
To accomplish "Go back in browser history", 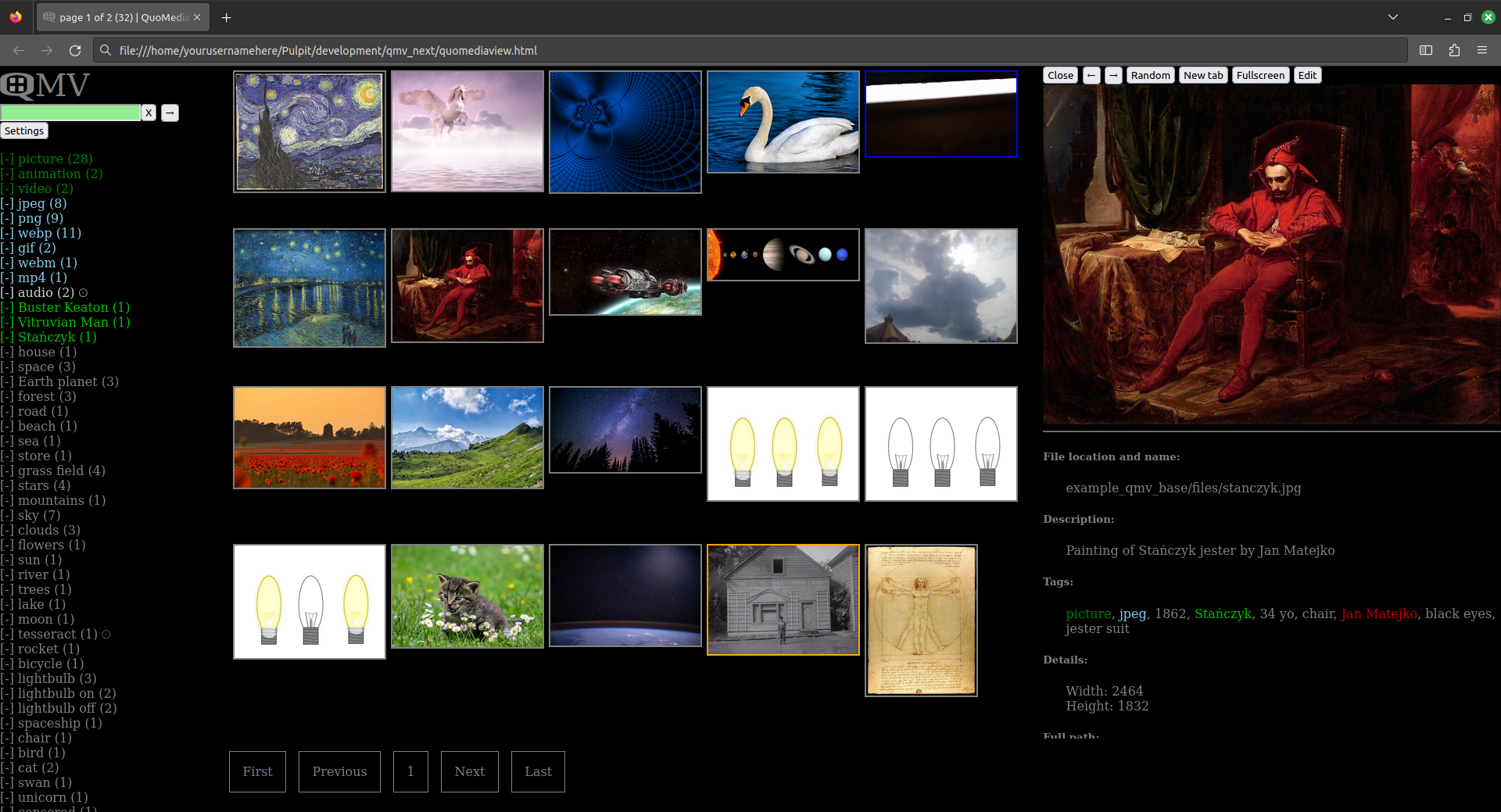I will coord(19,50).
